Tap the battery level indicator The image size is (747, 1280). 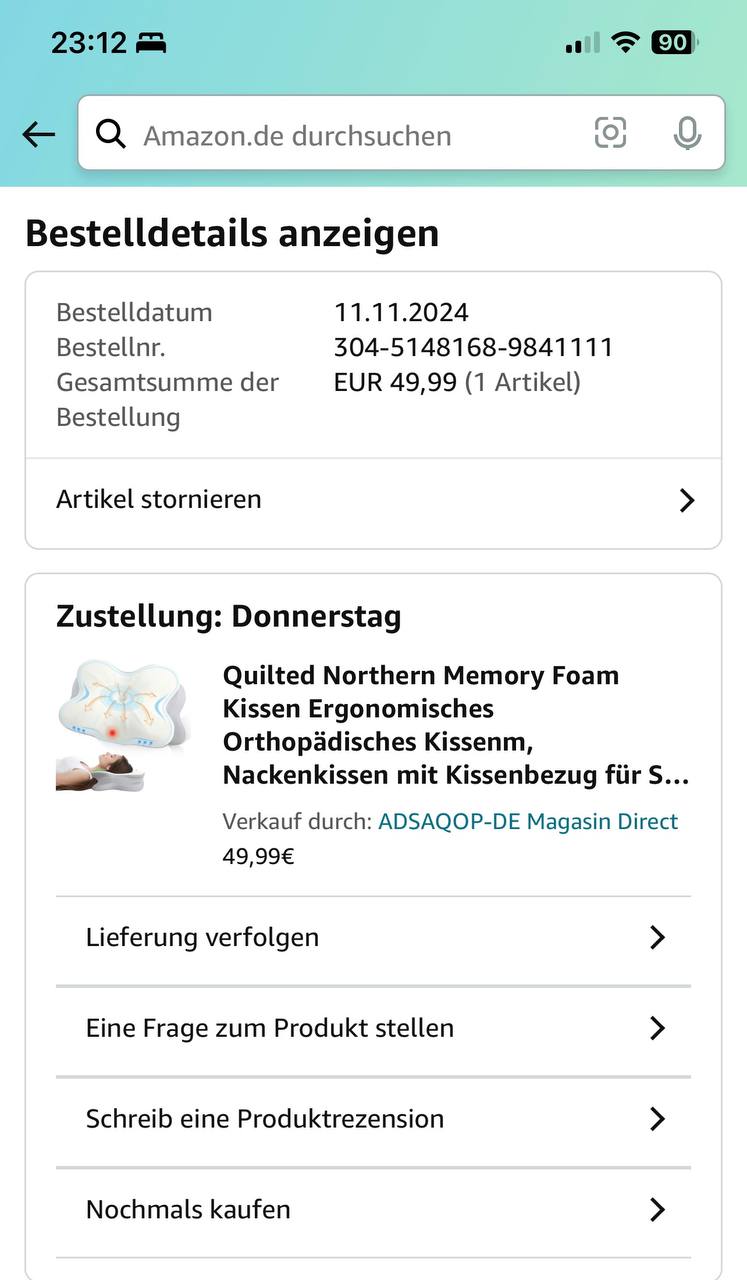pyautogui.click(x=675, y=43)
